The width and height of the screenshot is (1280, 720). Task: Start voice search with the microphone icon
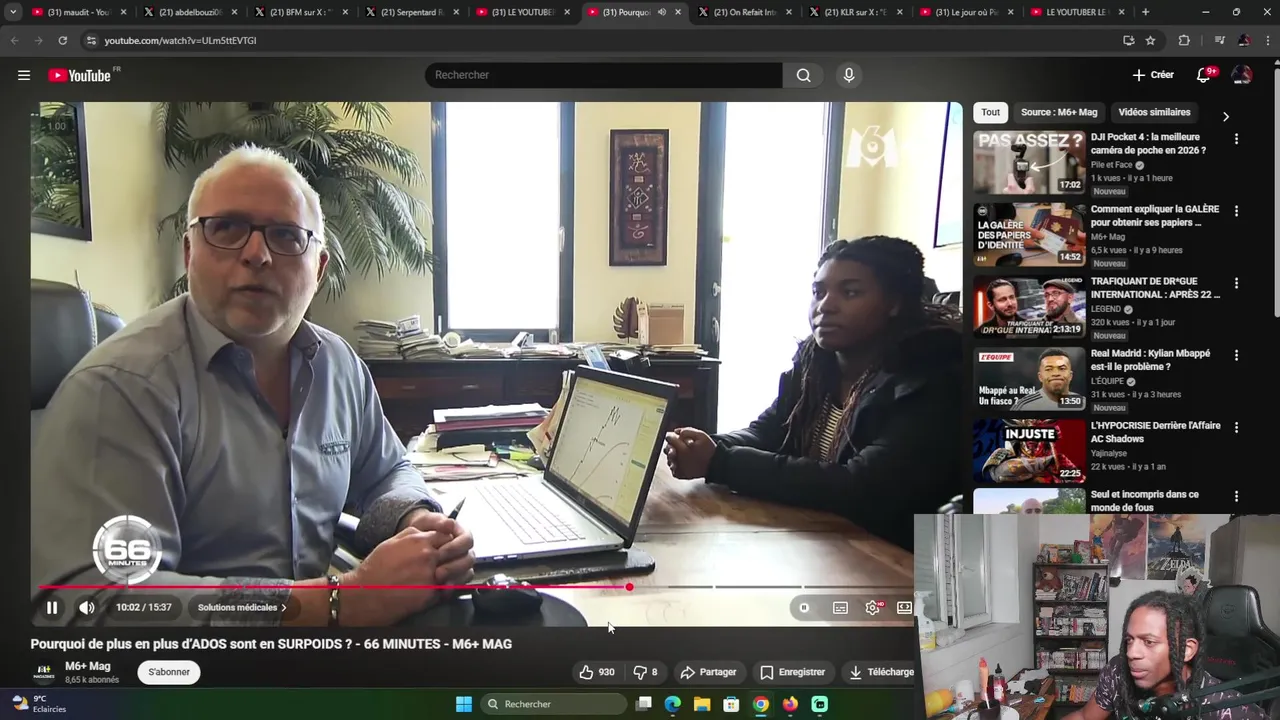849,75
